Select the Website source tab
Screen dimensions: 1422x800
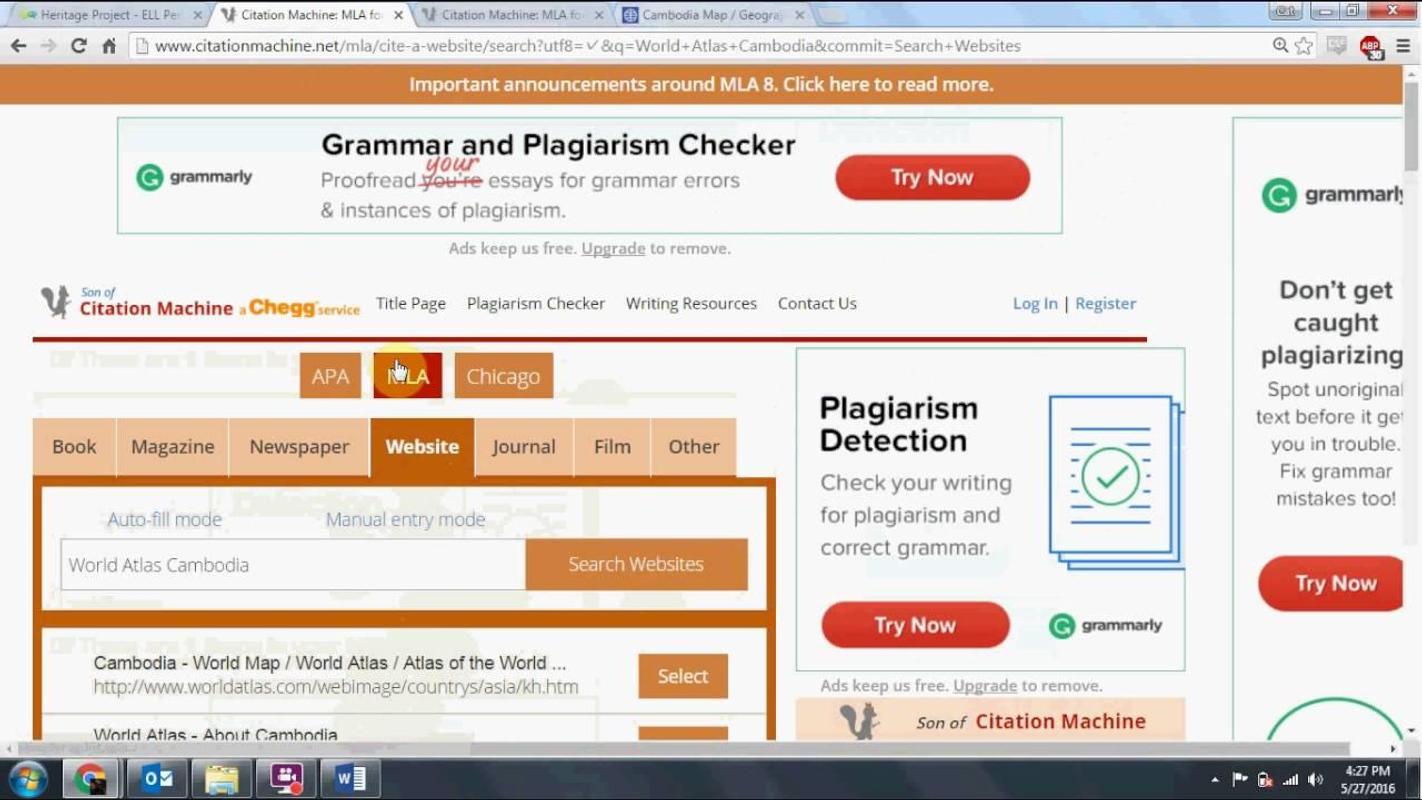click(422, 447)
